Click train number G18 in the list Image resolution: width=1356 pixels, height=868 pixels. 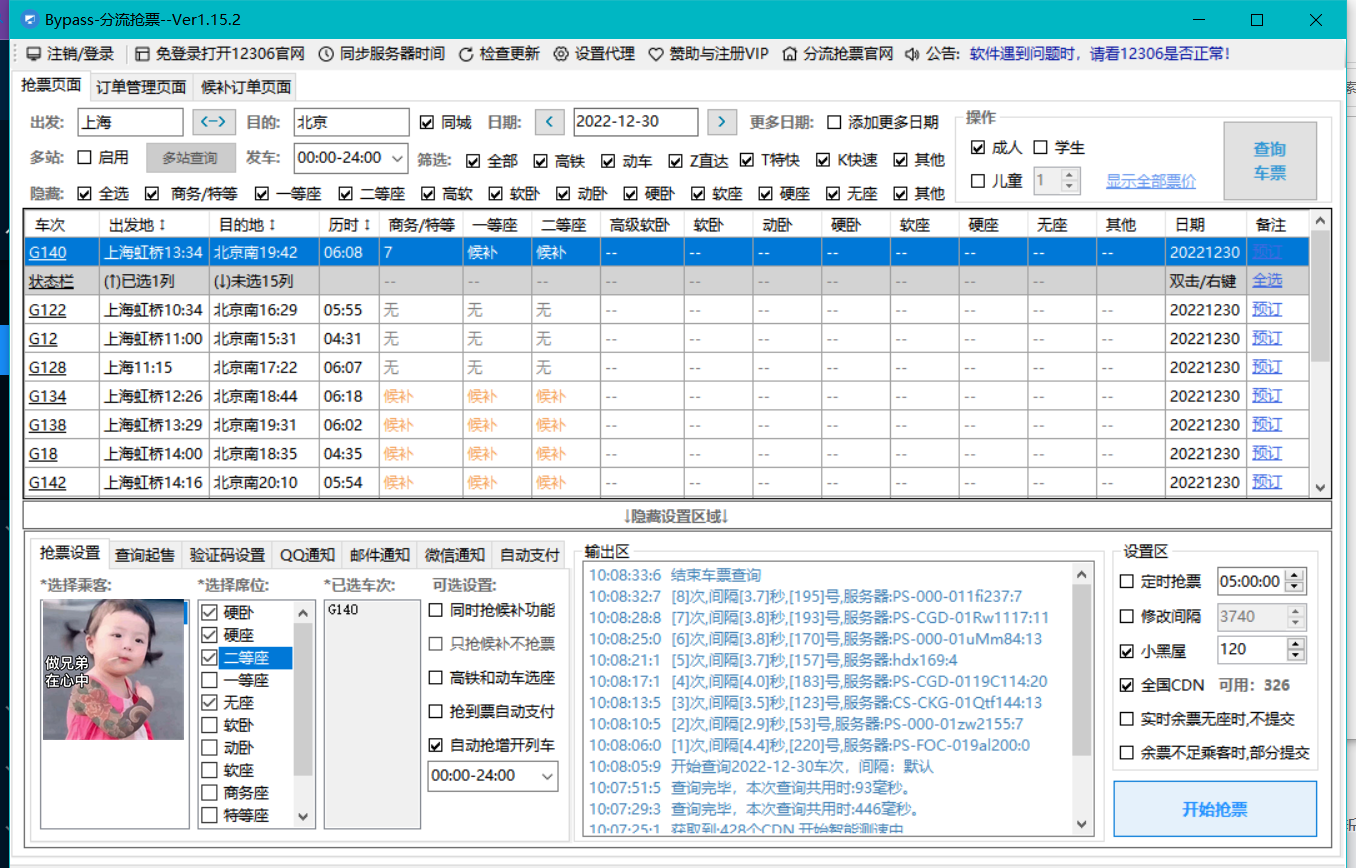click(43, 454)
